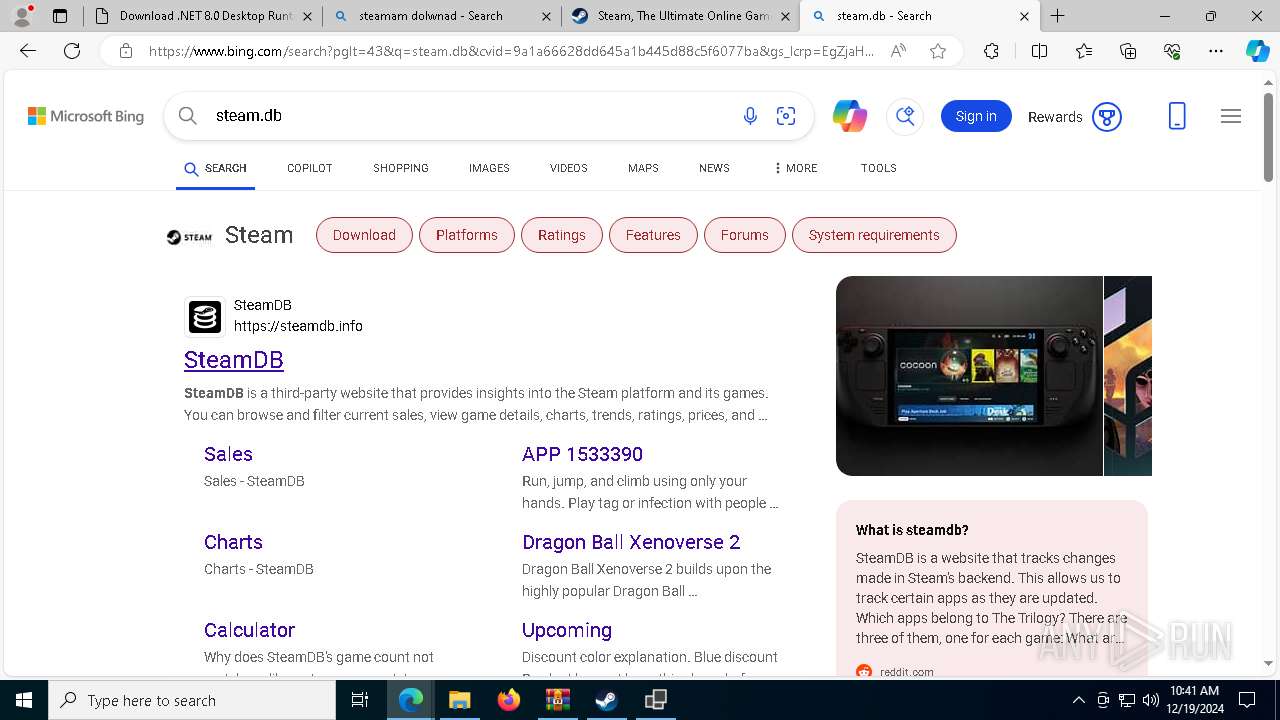This screenshot has height=720, width=1280.
Task: Open the tab actions menu icon
Action: 60,16
